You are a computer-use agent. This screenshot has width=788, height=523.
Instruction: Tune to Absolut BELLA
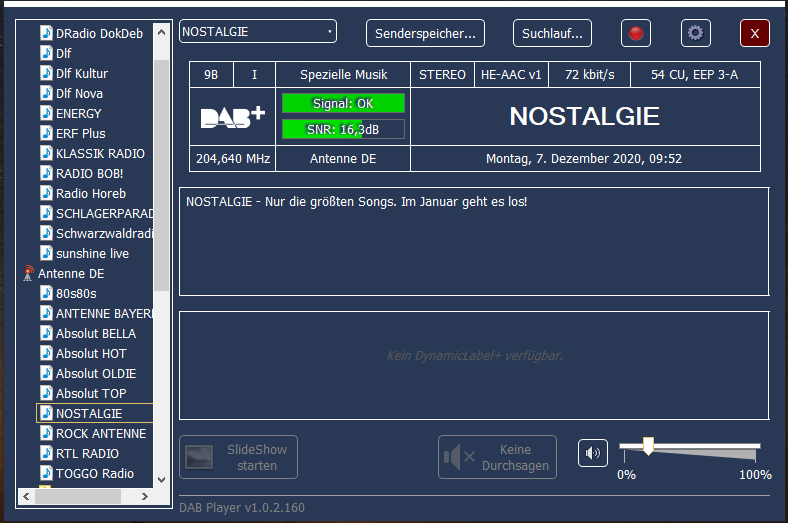pyautogui.click(x=96, y=334)
